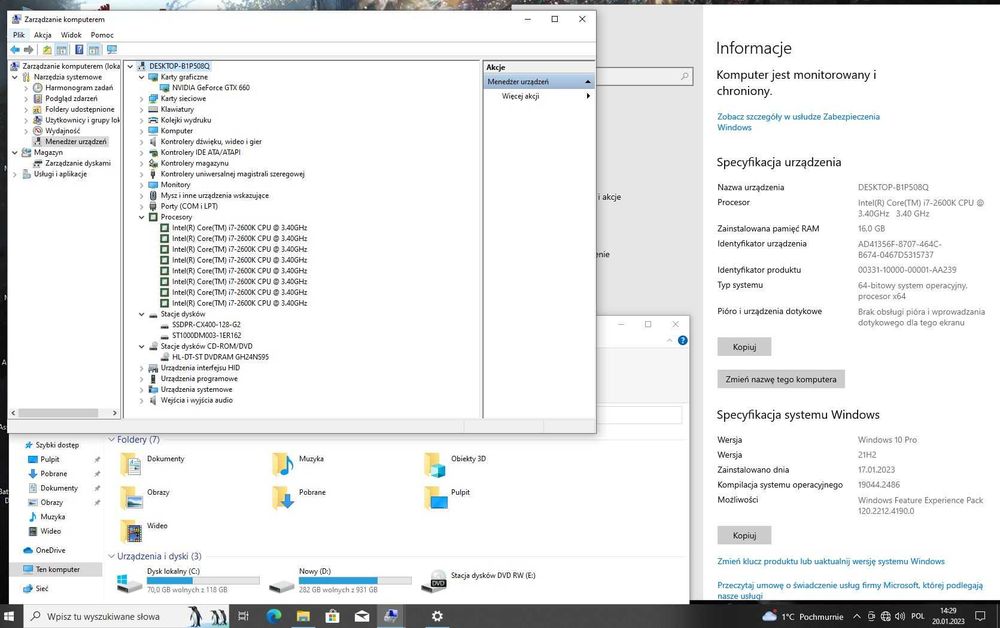Open Dysk lokalny (C:) drive icon
Image resolution: width=1000 pixels, height=628 pixels.
[x=129, y=581]
